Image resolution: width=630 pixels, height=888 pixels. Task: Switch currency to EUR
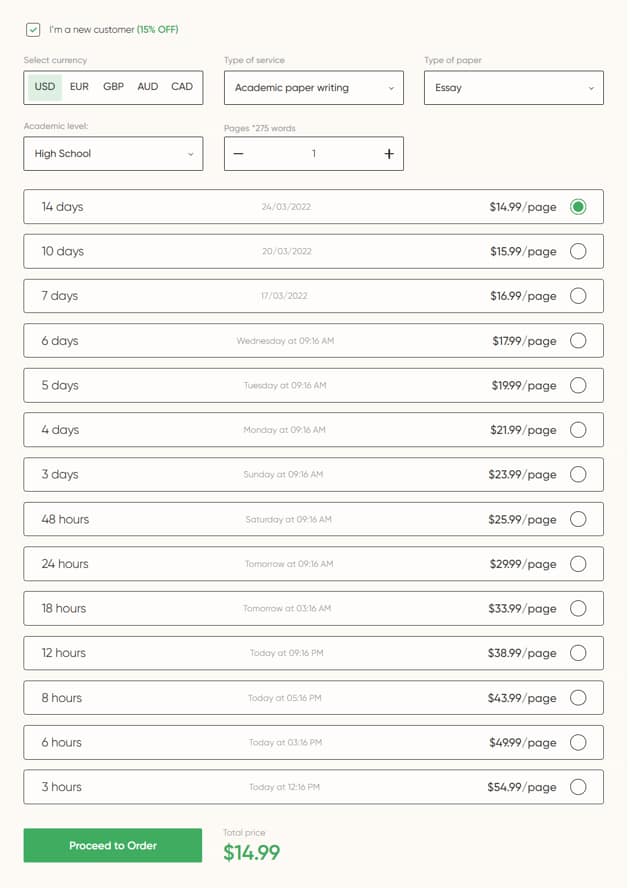[x=79, y=87]
